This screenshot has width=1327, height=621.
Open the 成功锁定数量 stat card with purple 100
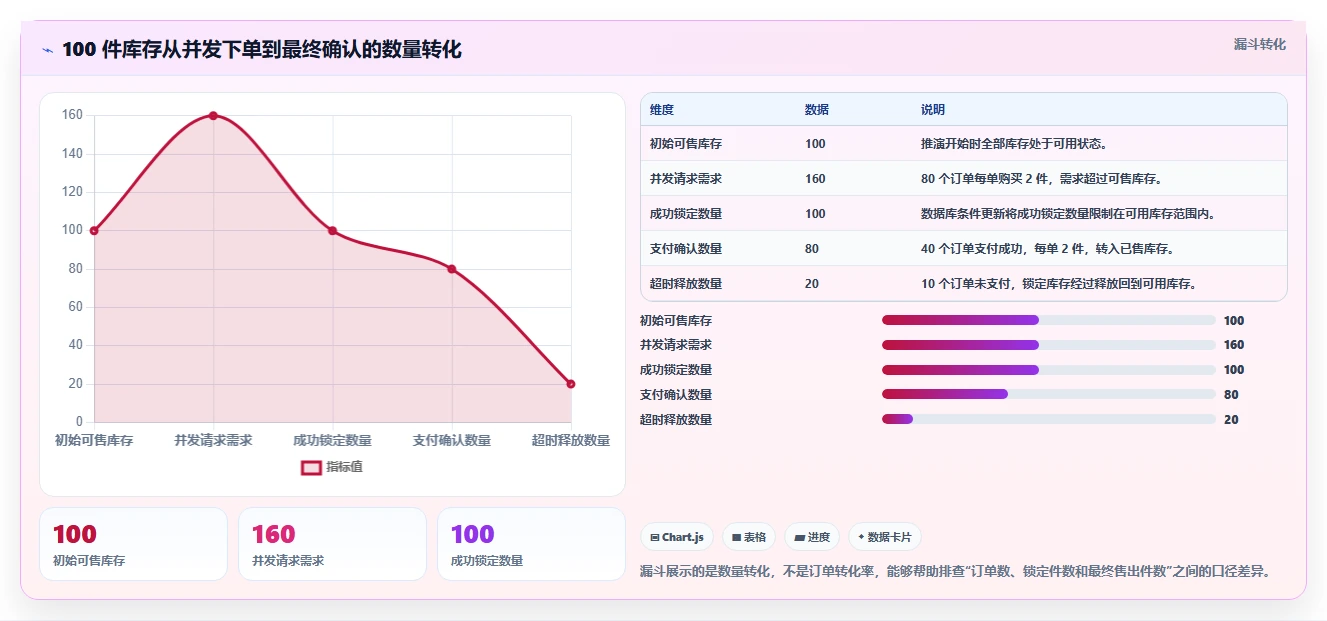(531, 544)
